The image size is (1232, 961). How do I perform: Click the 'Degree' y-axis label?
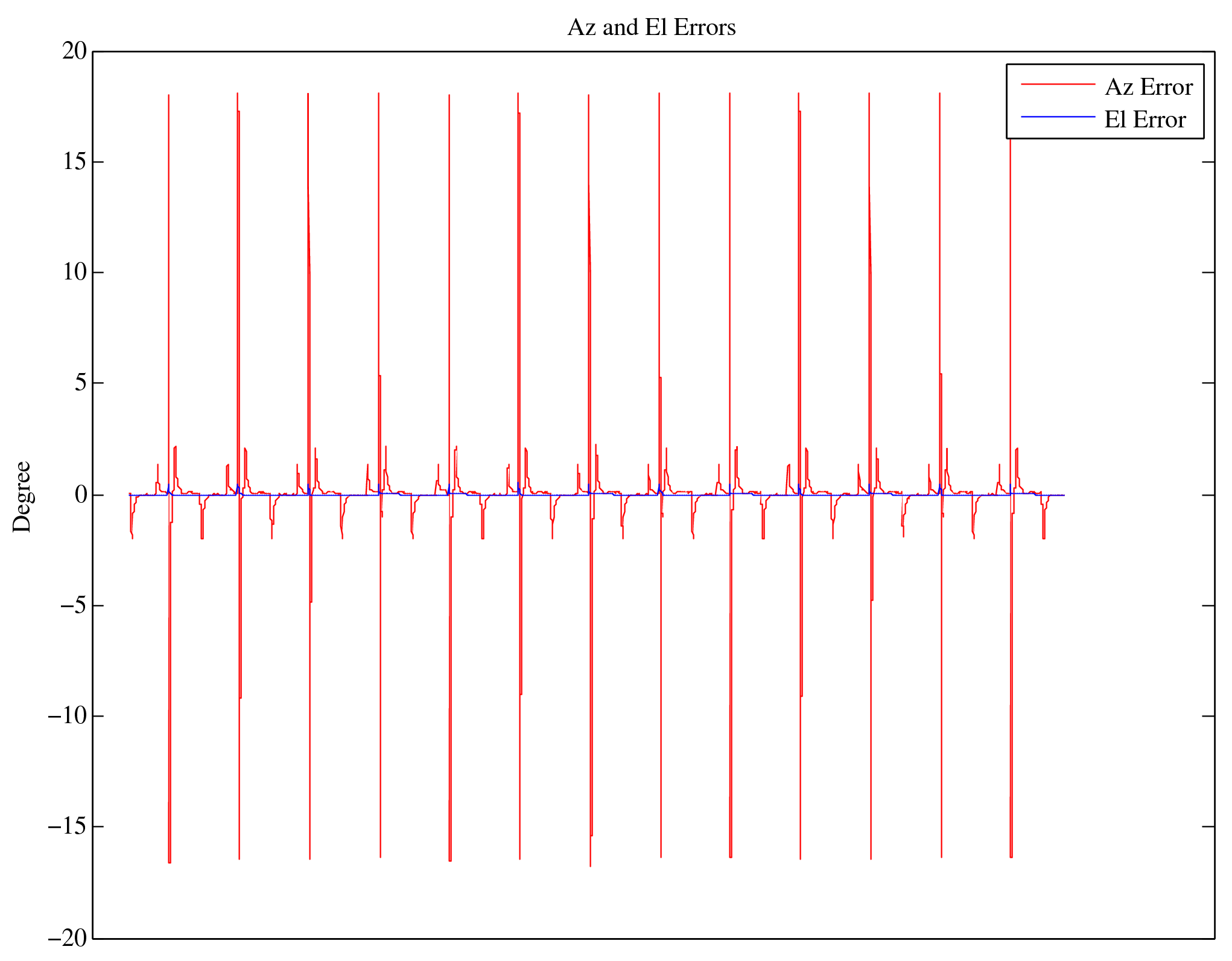click(x=22, y=497)
